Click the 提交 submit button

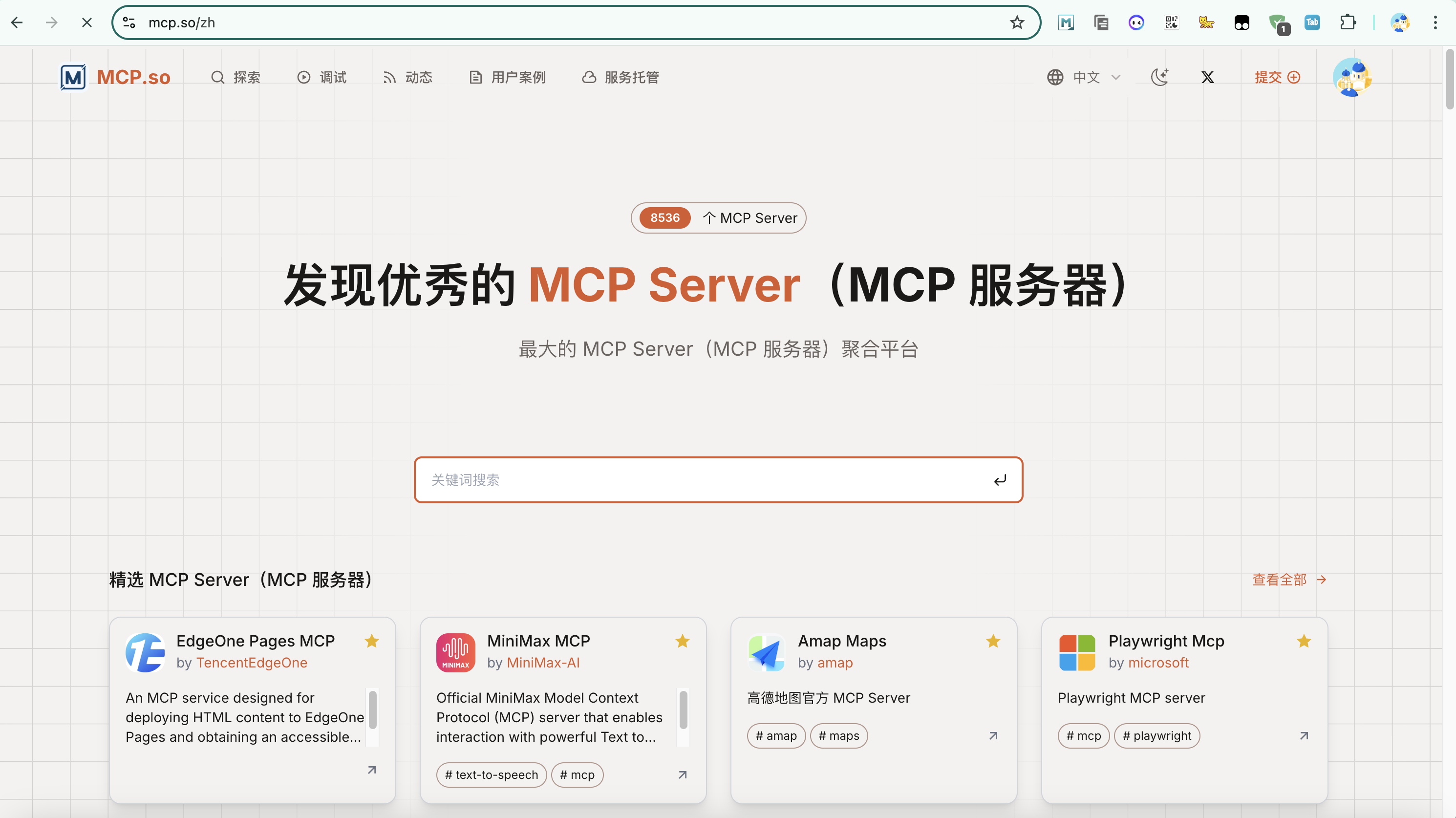point(1277,77)
